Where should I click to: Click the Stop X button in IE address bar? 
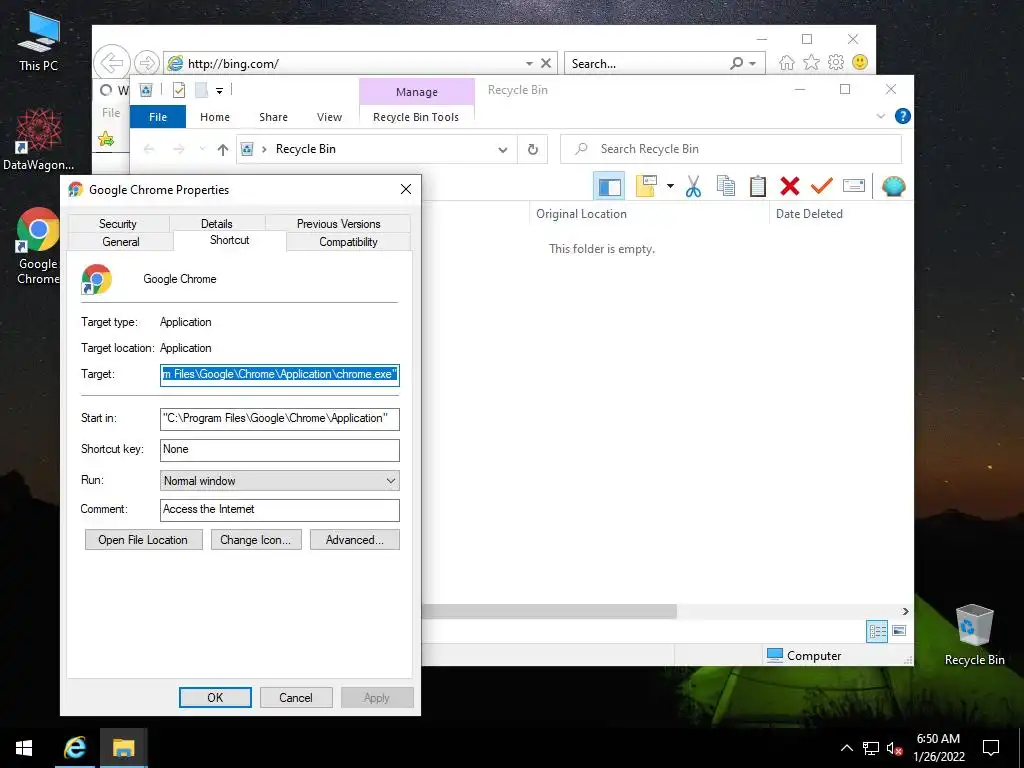(546, 63)
